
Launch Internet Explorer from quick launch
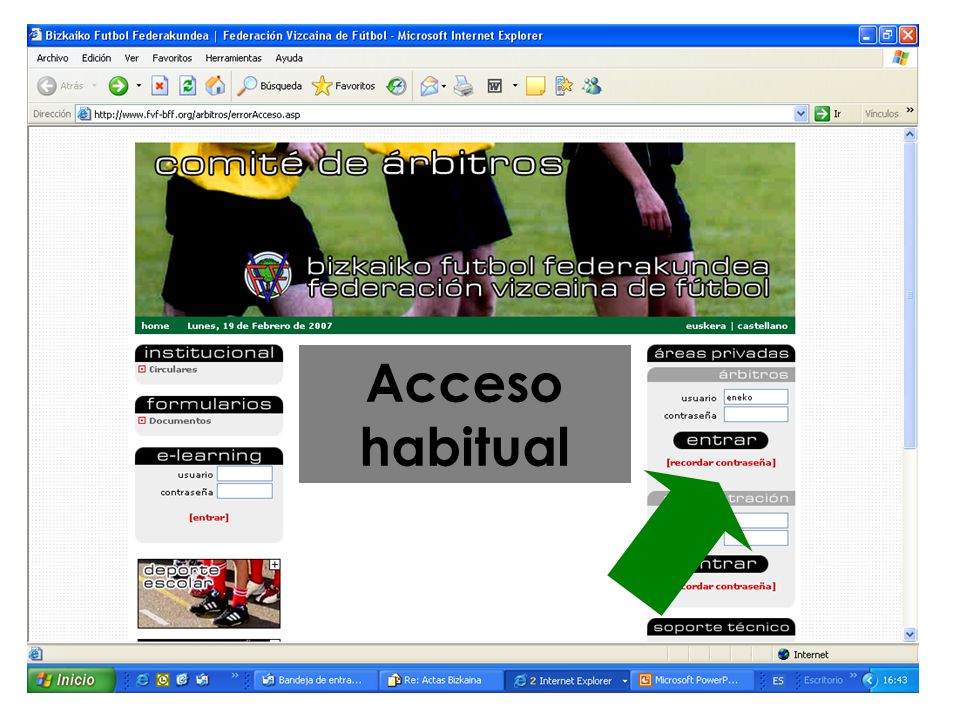142,680
